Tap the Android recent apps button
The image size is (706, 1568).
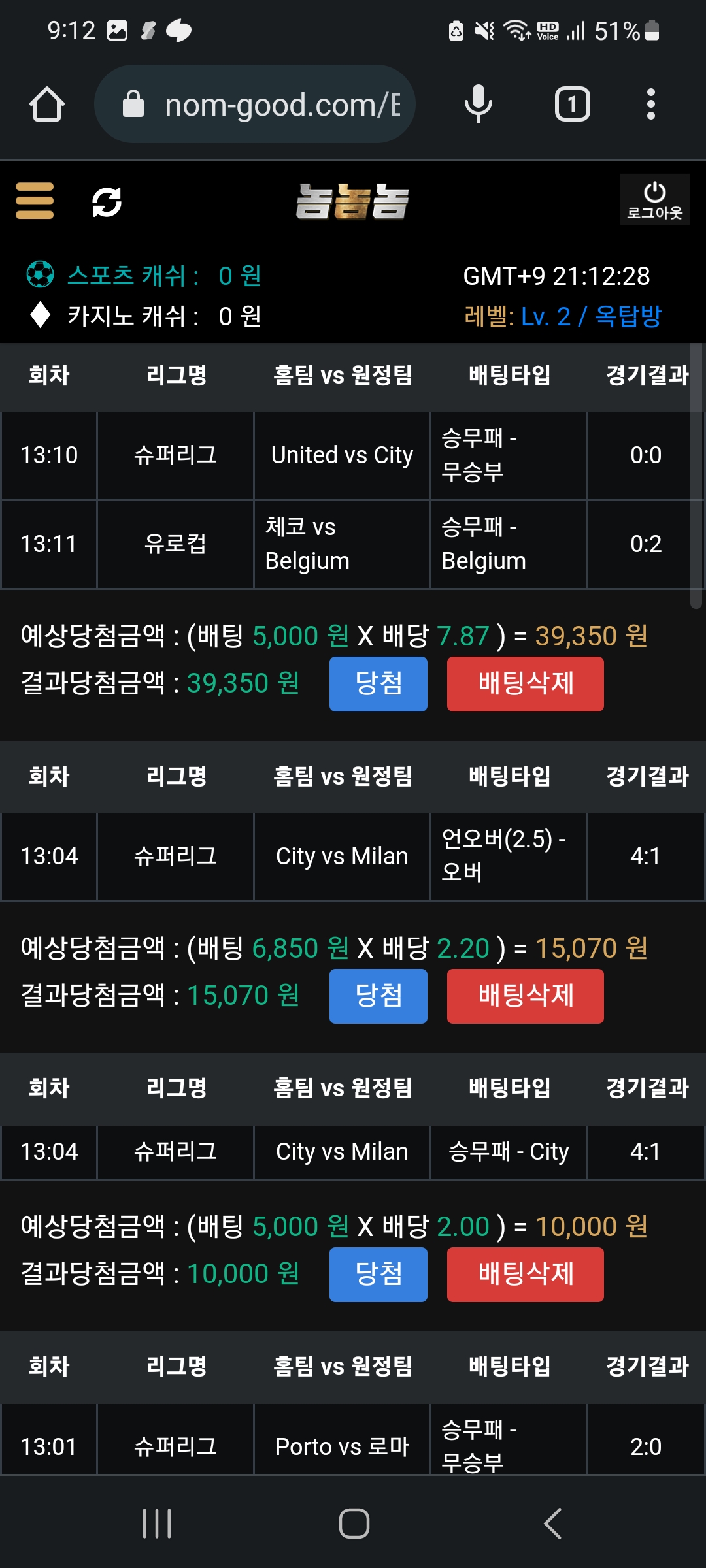coord(157,1524)
